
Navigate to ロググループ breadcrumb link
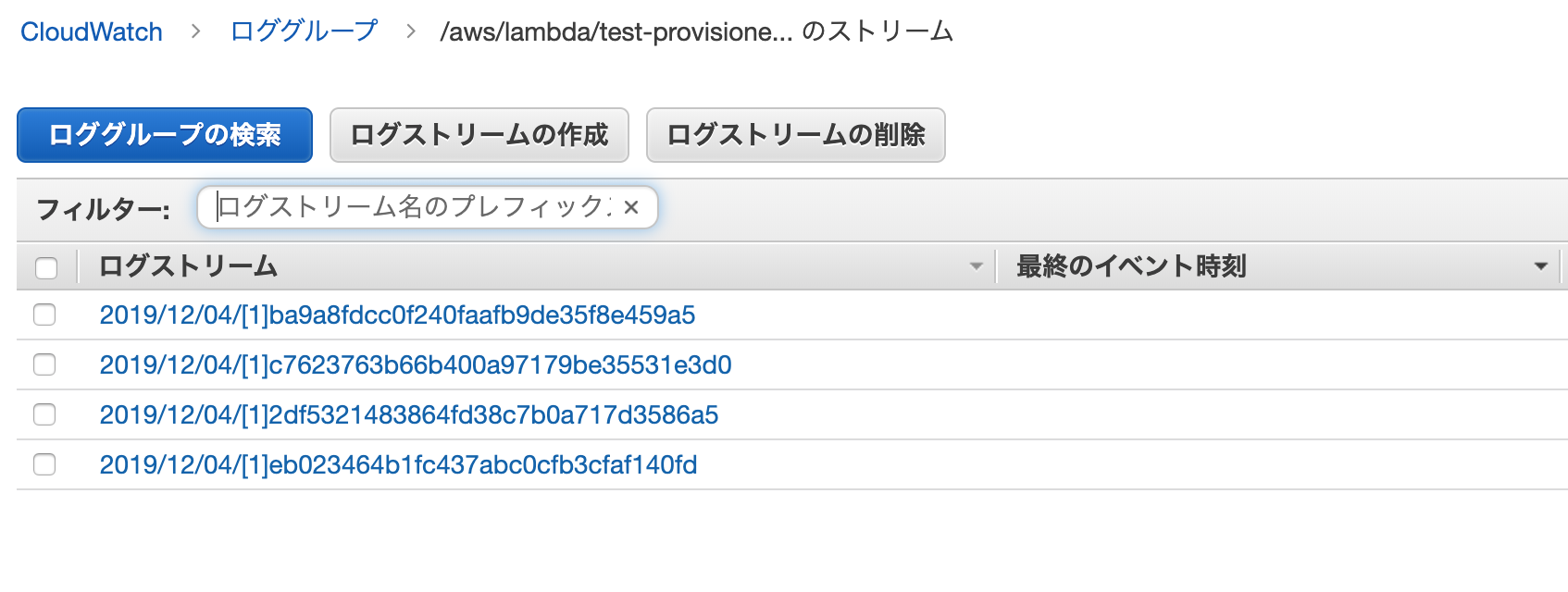(x=304, y=31)
